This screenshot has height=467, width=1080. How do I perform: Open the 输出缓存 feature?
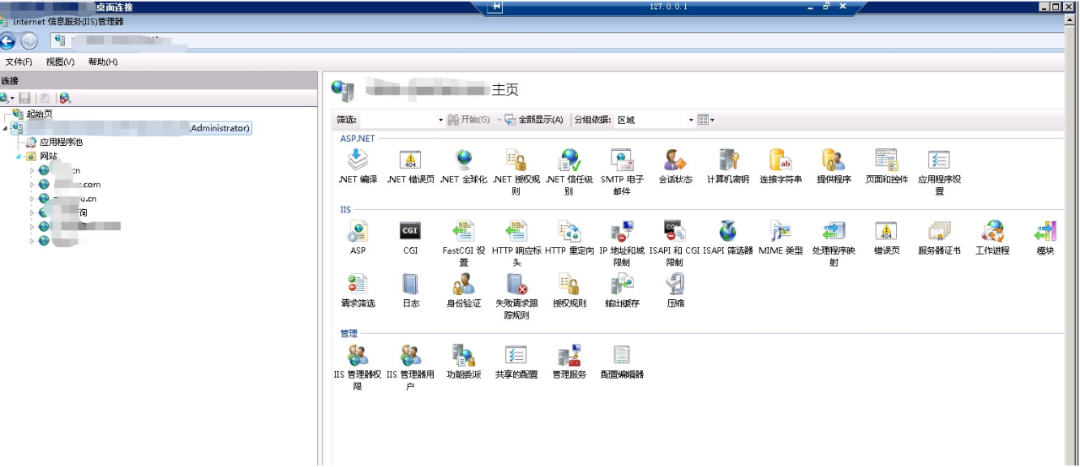[x=621, y=291]
